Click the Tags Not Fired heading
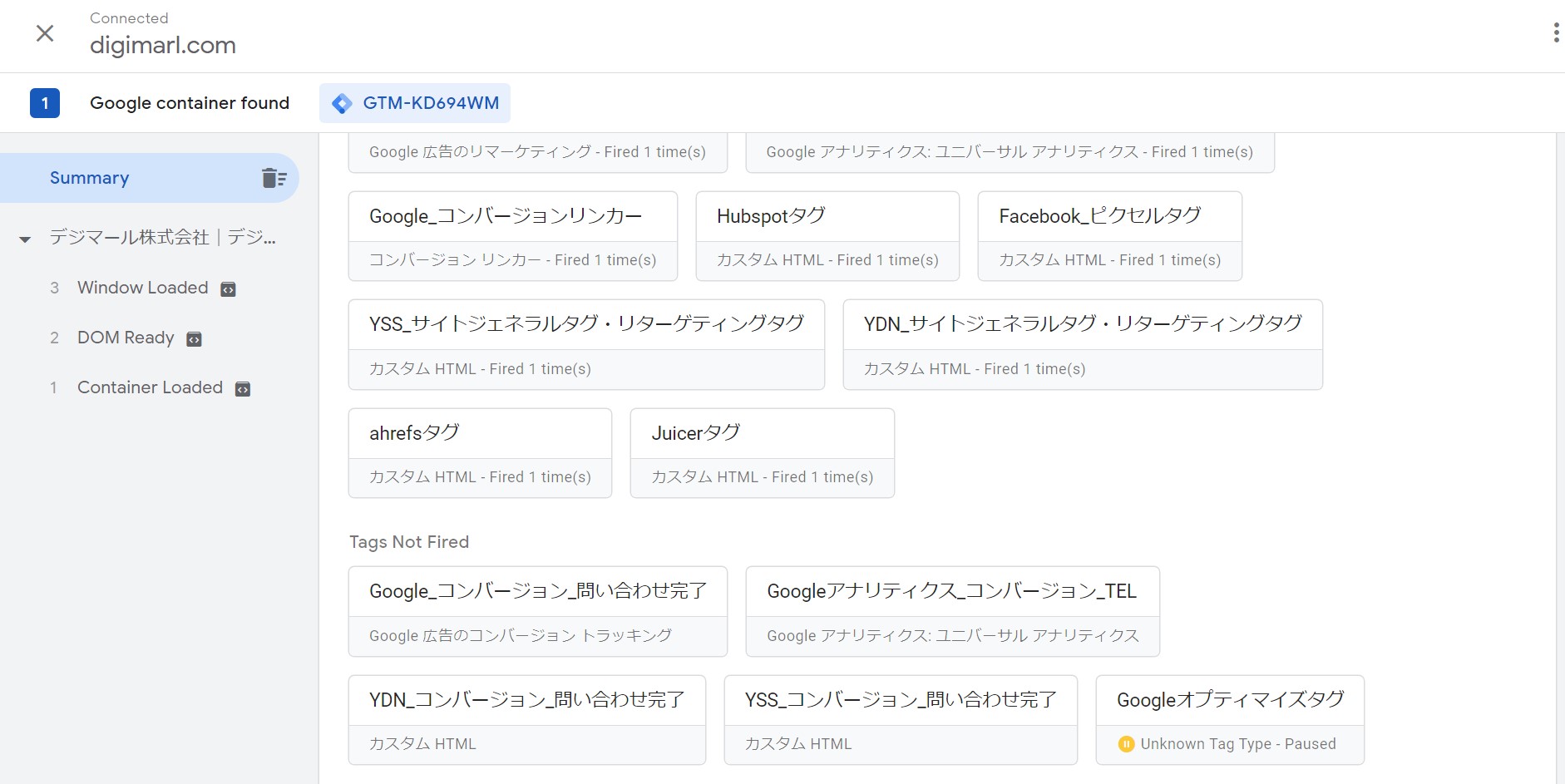This screenshot has height=784, width=1565. (x=409, y=542)
